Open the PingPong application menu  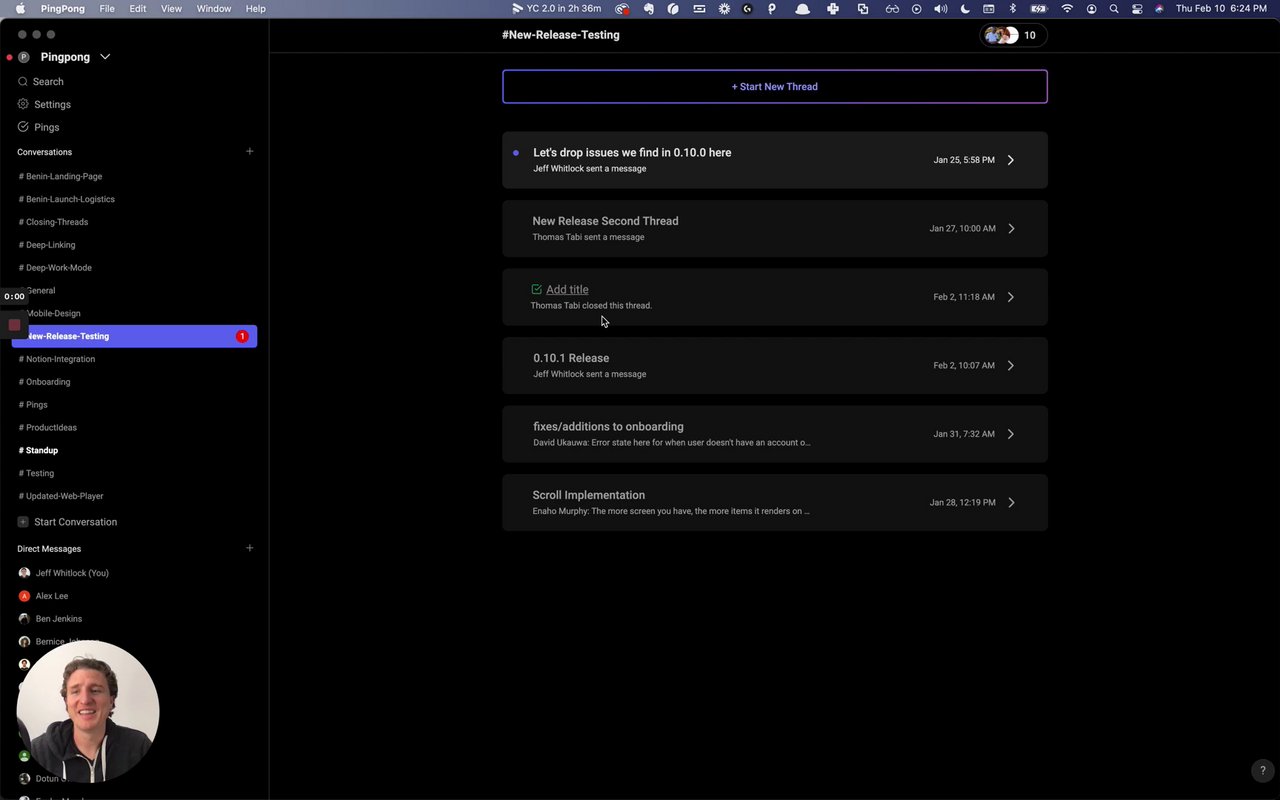point(63,9)
